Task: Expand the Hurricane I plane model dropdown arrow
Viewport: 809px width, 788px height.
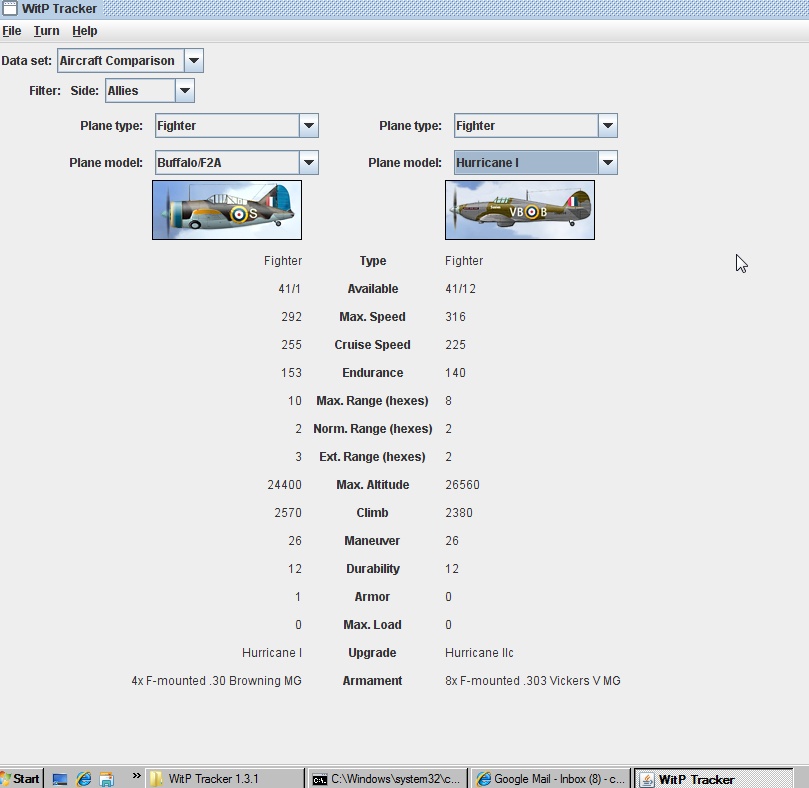Action: click(x=608, y=163)
